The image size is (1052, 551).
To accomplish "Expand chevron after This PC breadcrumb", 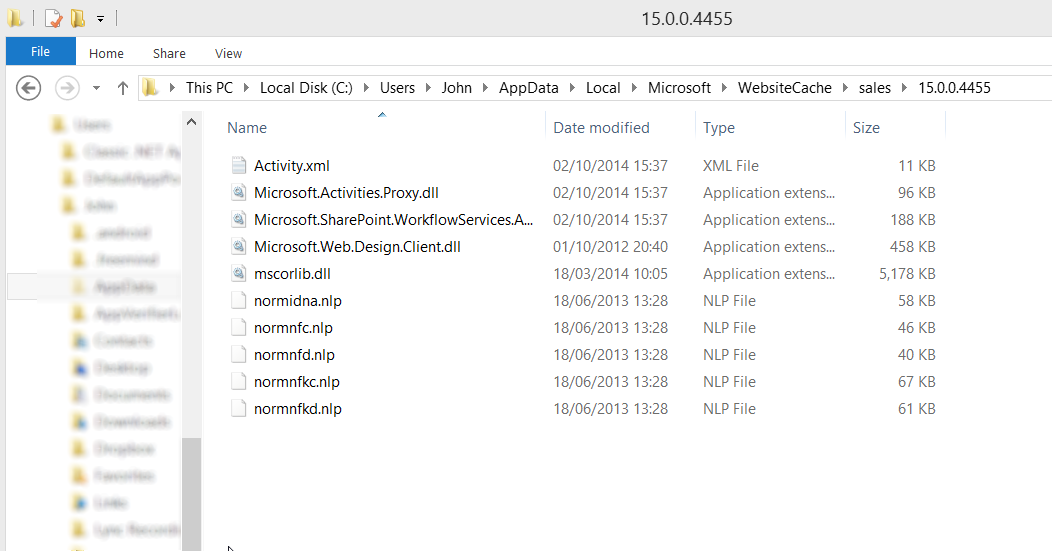I will click(x=246, y=88).
